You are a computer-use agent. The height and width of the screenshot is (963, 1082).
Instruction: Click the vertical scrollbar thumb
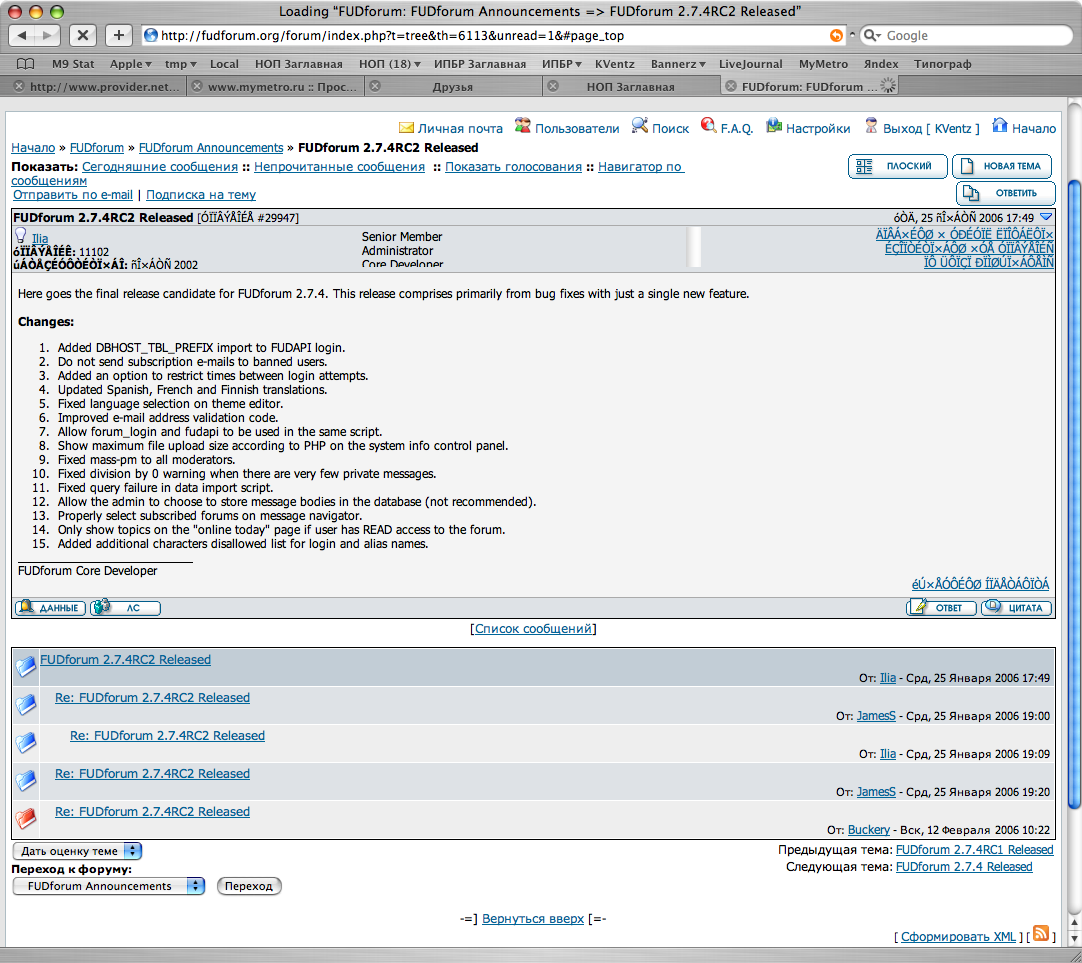point(1074,493)
